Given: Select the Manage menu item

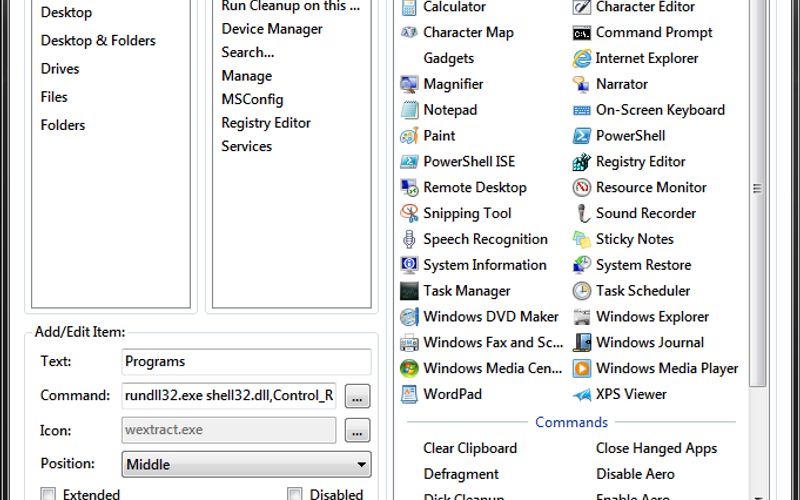Looking at the screenshot, I should coord(246,76).
